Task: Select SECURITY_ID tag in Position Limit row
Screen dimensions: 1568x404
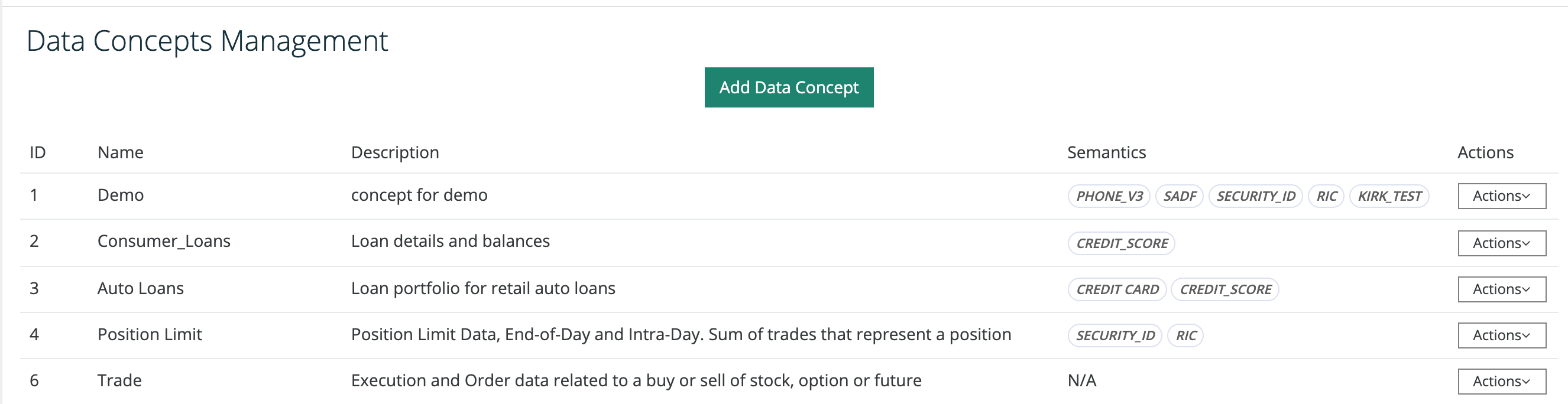Action: click(x=1115, y=336)
